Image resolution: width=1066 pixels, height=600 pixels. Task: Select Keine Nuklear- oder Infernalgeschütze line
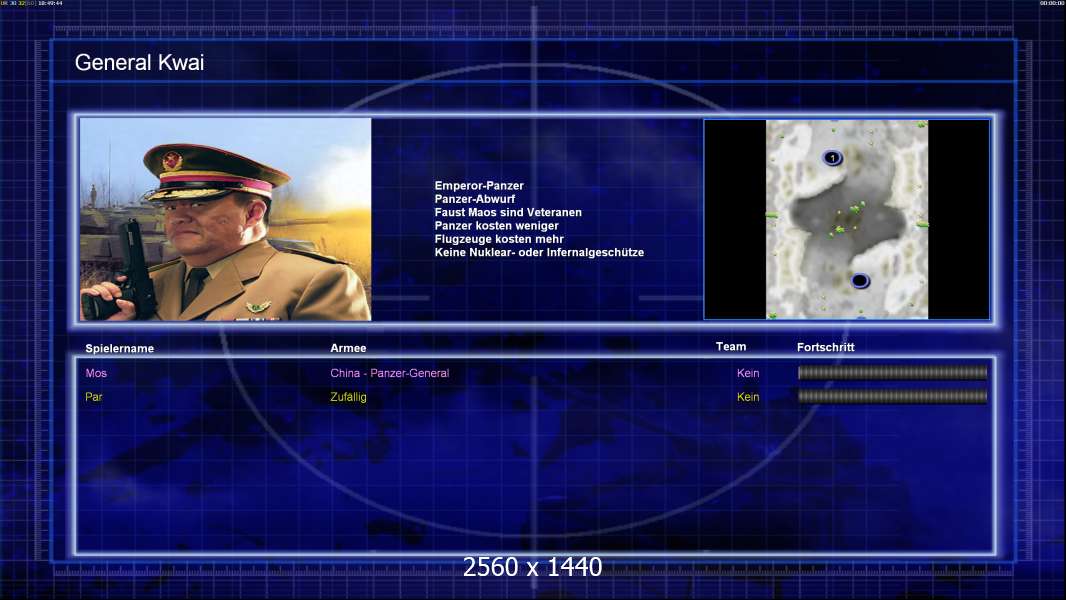pyautogui.click(x=539, y=252)
